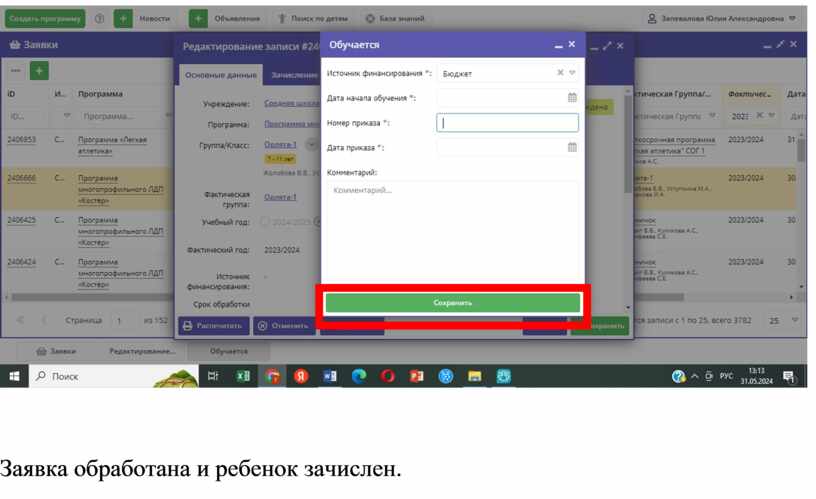Open Excel from the Windows taskbar
Screen dimensions: 816x499
pos(241,376)
